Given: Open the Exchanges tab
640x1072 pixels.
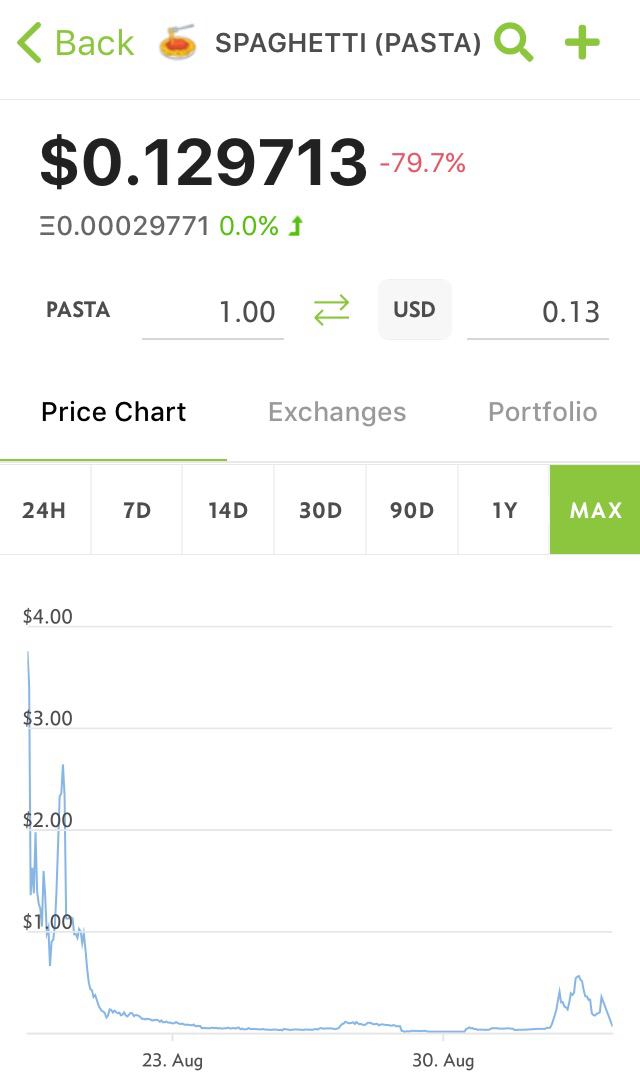Looking at the screenshot, I should pos(337,412).
